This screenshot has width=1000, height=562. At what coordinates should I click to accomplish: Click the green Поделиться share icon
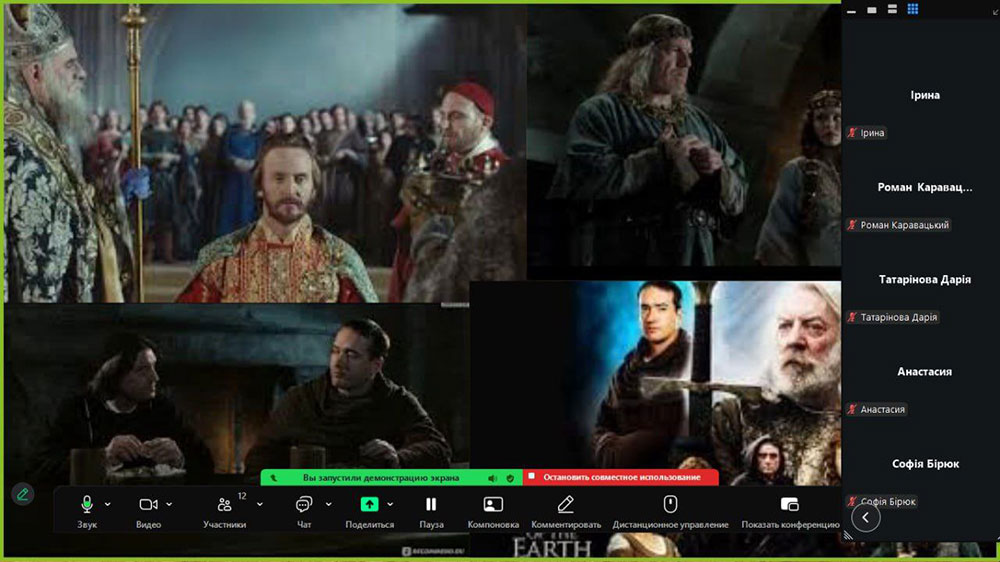click(x=369, y=505)
